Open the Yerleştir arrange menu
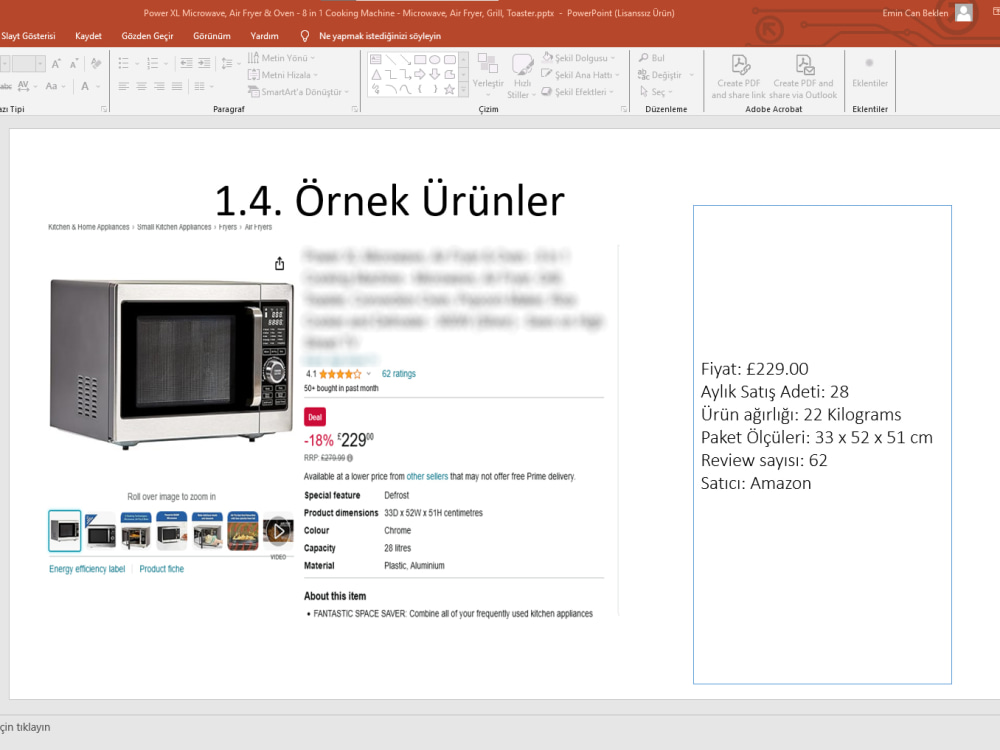 pos(488,75)
